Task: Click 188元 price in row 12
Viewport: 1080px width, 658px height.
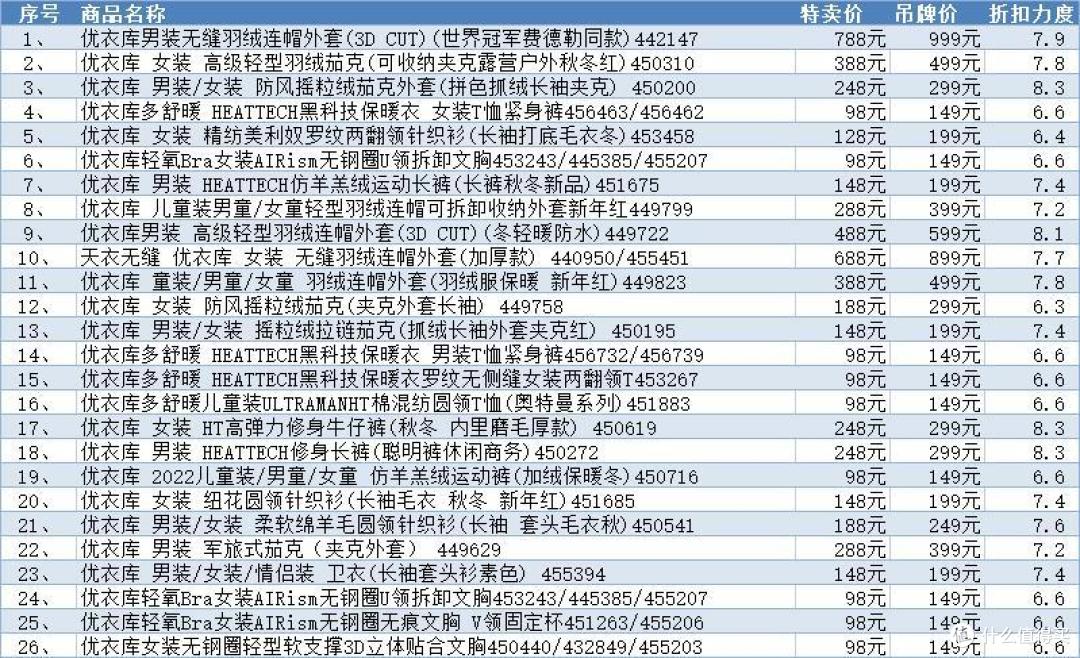Action: (860, 307)
